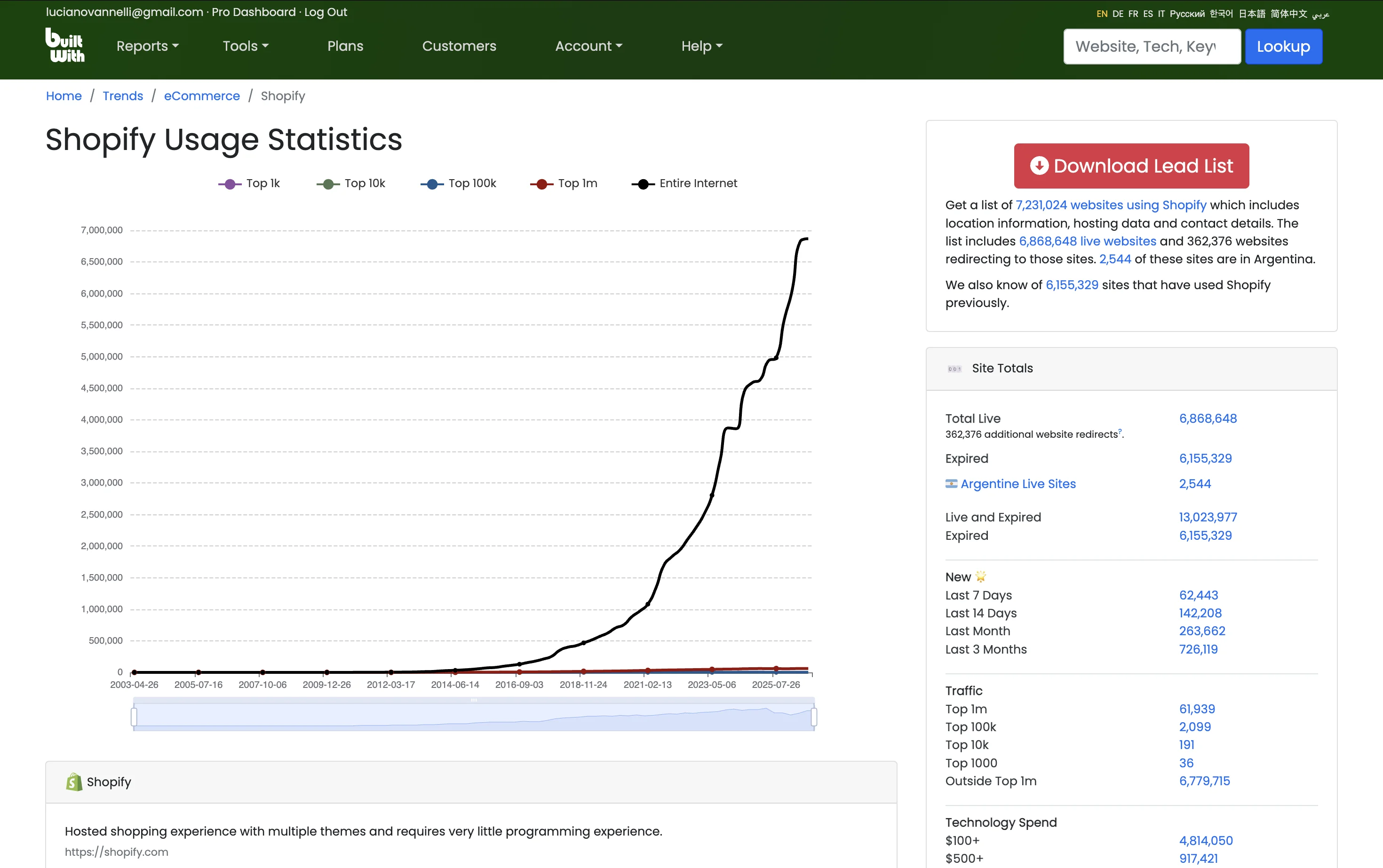Go to the Customers page
Viewport: 1383px width, 868px height.
(x=459, y=46)
